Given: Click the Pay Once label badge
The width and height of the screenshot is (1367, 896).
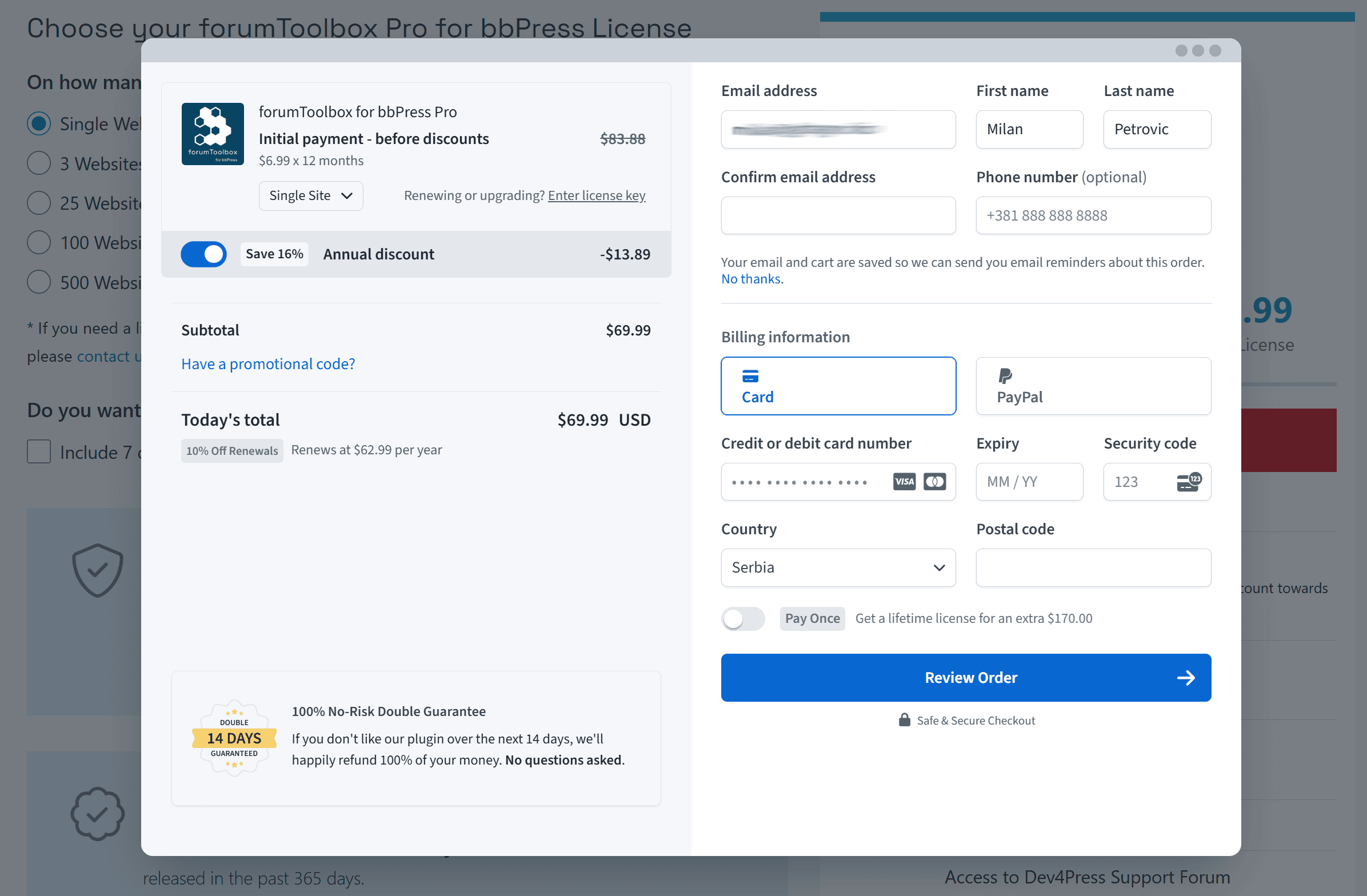Looking at the screenshot, I should [x=812, y=619].
